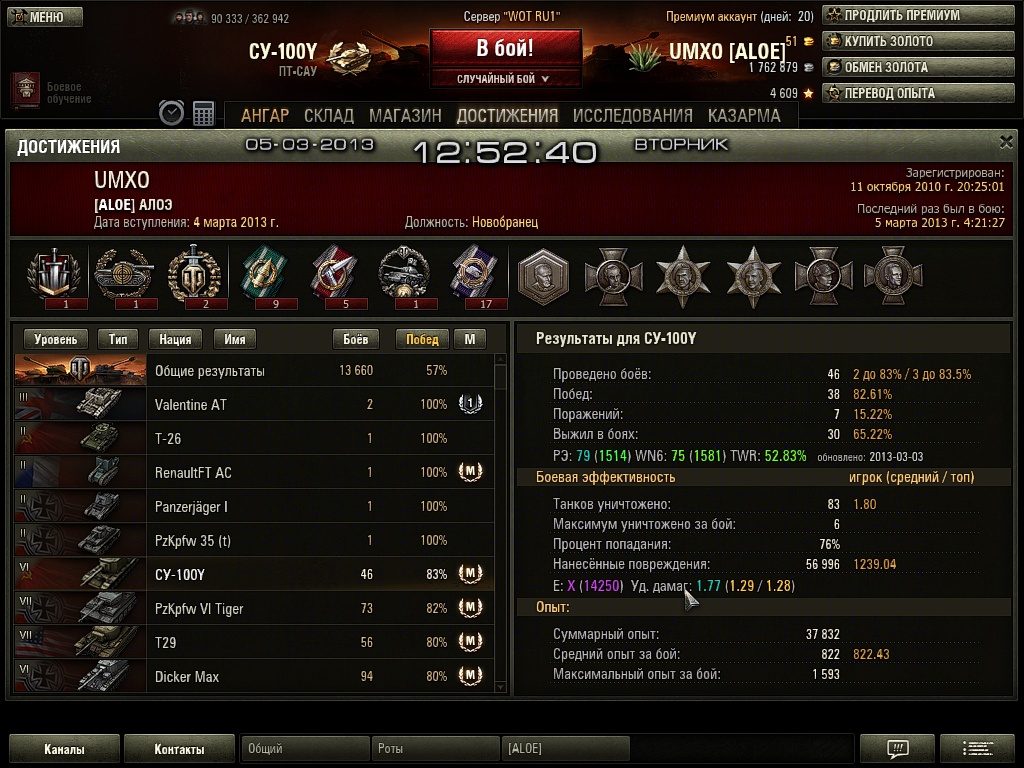Sort by Побед column

pos(422,339)
